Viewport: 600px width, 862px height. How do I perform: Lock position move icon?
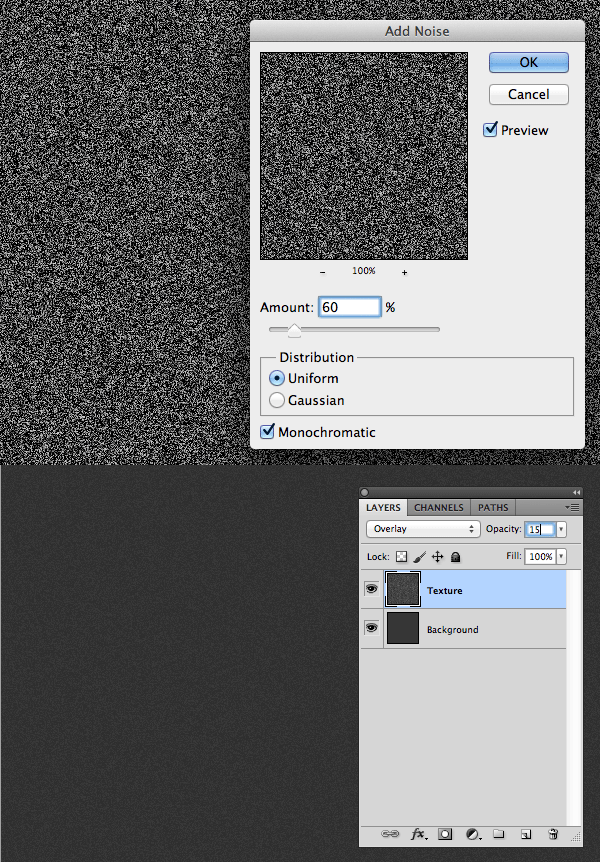tap(437, 557)
